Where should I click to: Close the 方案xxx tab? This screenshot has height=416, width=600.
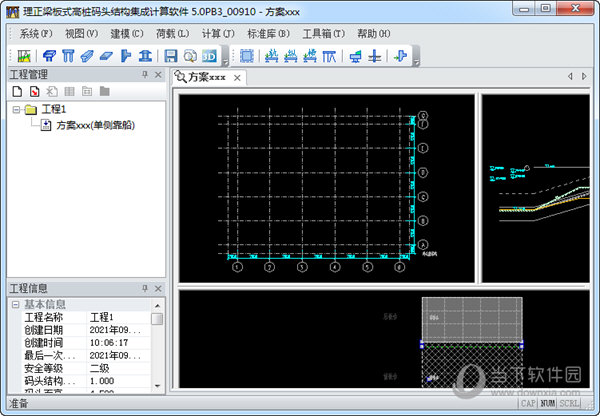237,78
